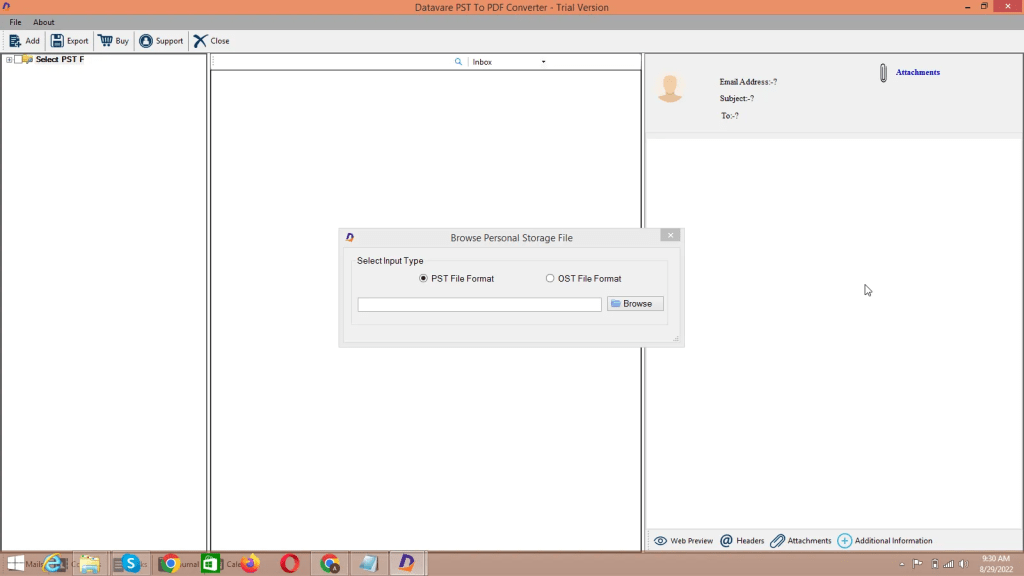Click the paperclip Attachments icon at top
The image size is (1024, 576).
coord(883,73)
